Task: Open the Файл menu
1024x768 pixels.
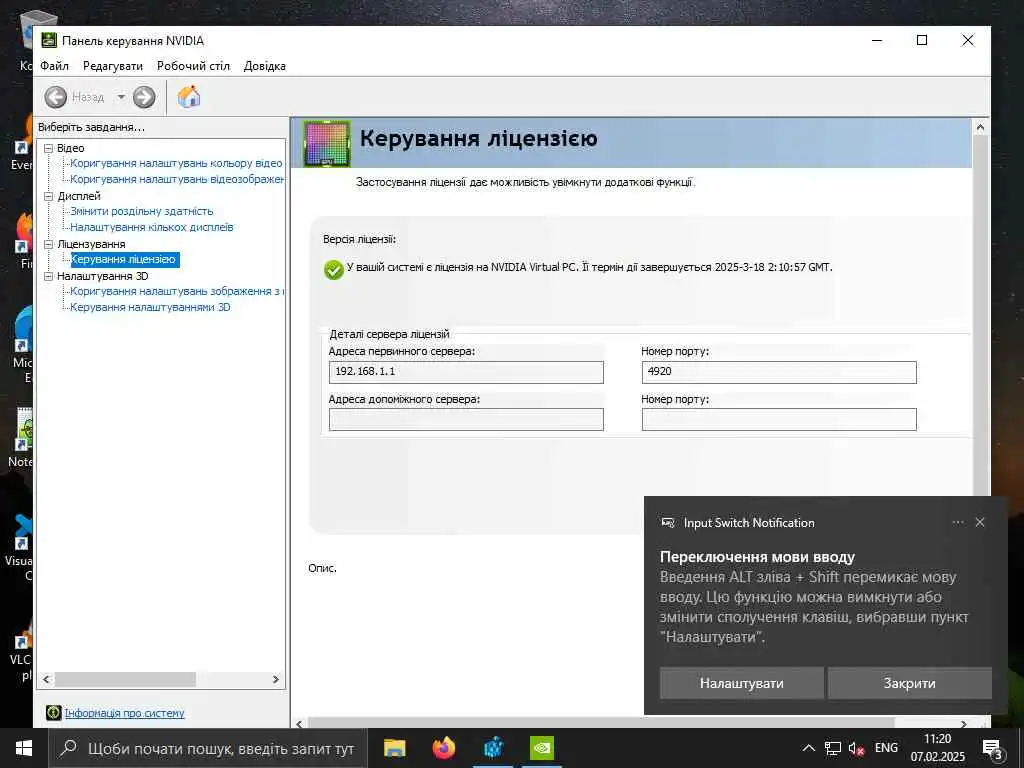Action: click(x=54, y=66)
